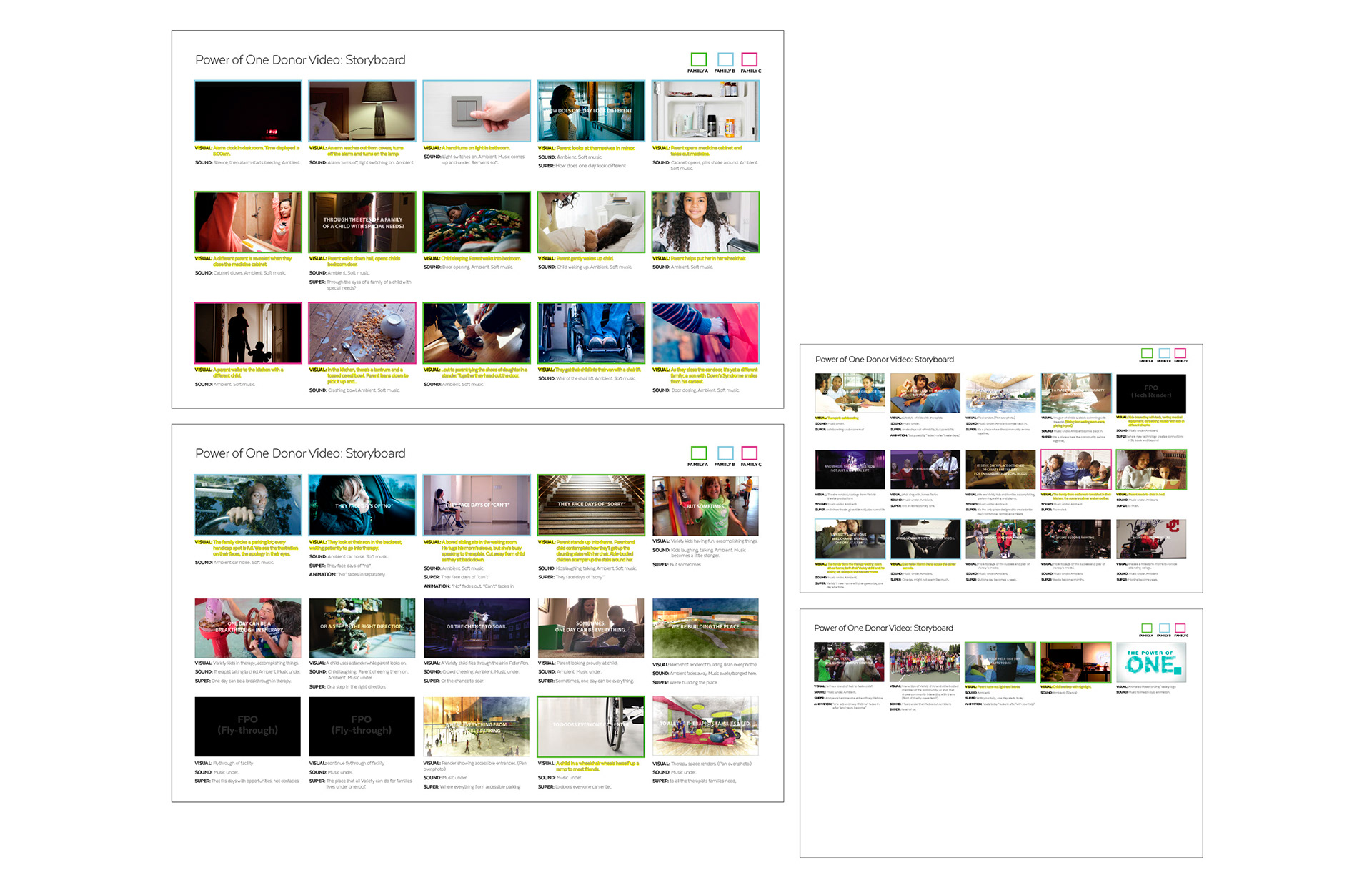
Task: Select the pink-bordered family breakfast frame
Action: click(x=1076, y=469)
